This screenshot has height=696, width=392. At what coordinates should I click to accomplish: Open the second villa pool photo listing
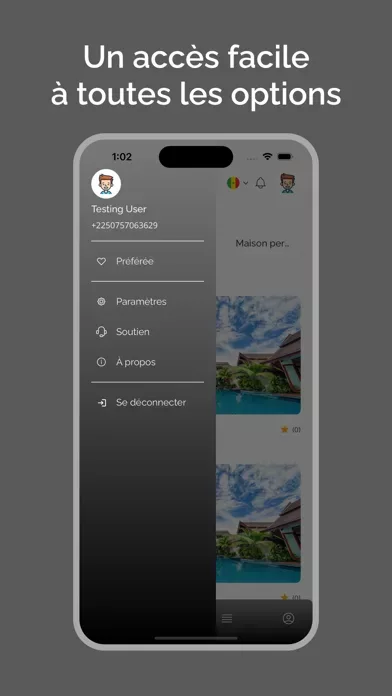(x=258, y=523)
